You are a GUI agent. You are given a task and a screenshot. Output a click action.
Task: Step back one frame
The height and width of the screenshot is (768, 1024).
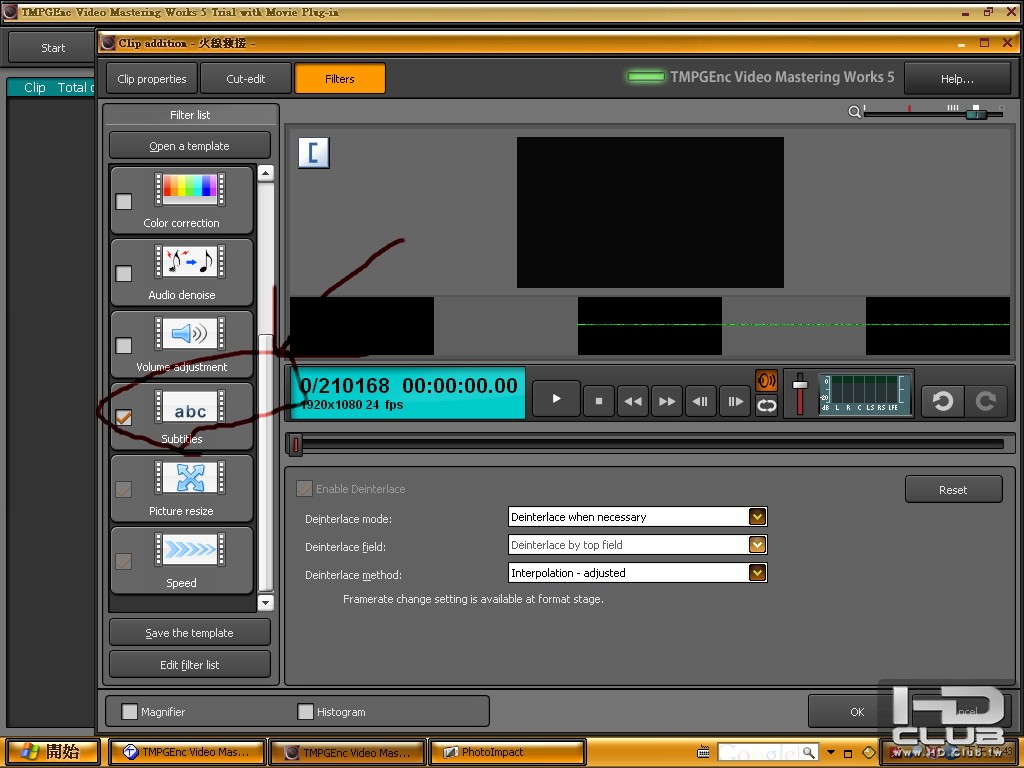pyautogui.click(x=700, y=400)
